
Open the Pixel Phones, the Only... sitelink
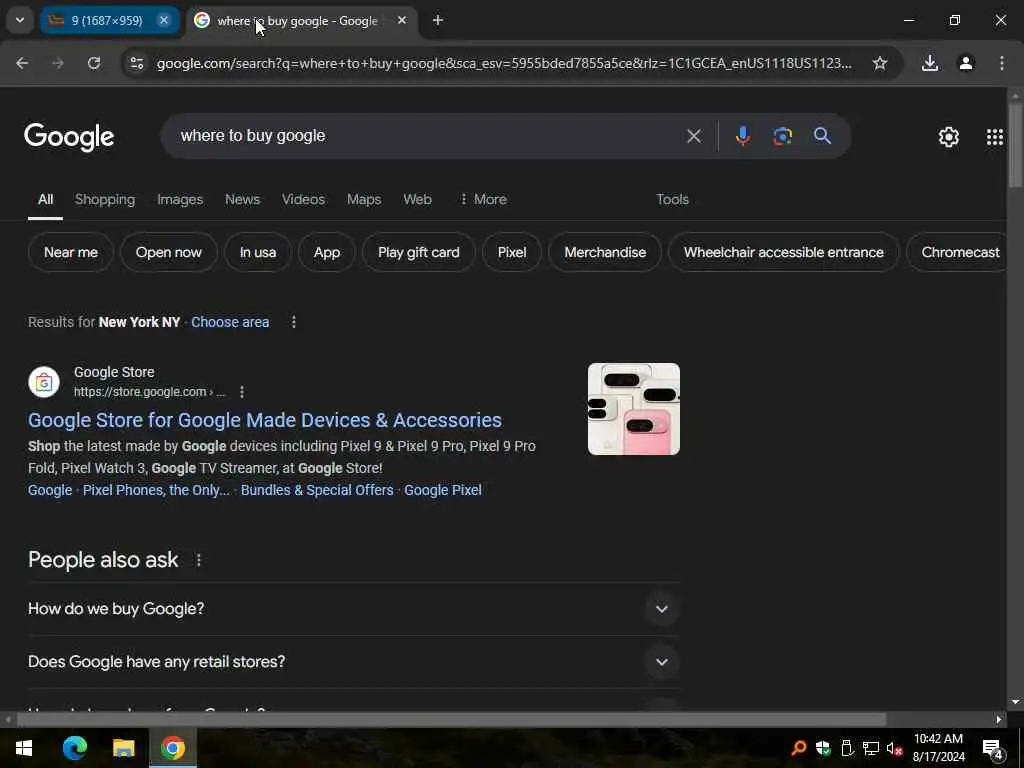[156, 490]
